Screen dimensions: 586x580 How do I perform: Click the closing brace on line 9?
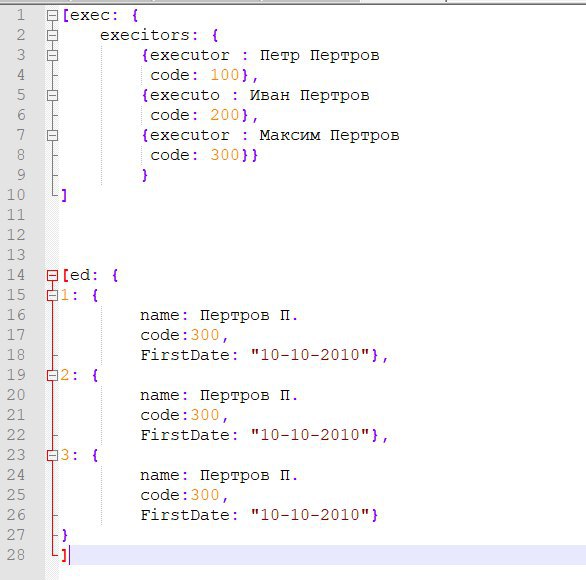click(x=145, y=175)
